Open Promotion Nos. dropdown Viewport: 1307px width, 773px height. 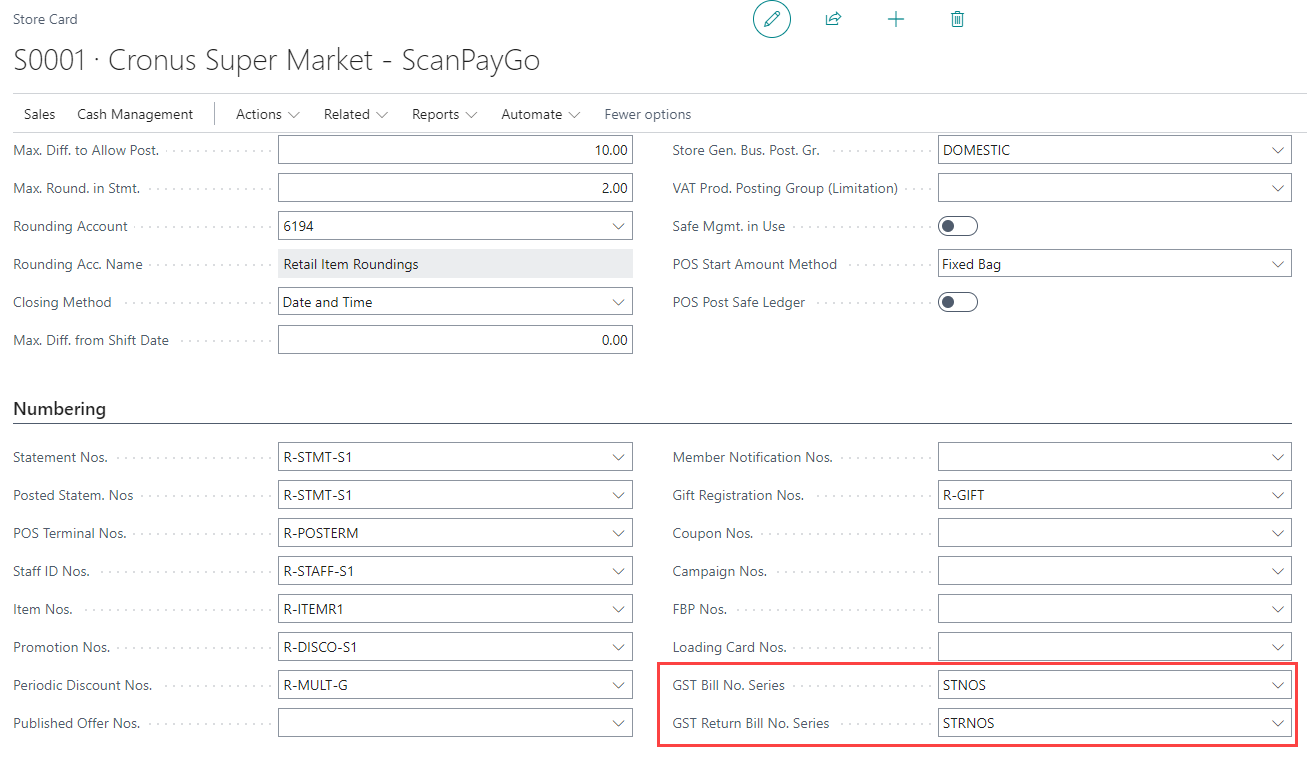pos(618,647)
